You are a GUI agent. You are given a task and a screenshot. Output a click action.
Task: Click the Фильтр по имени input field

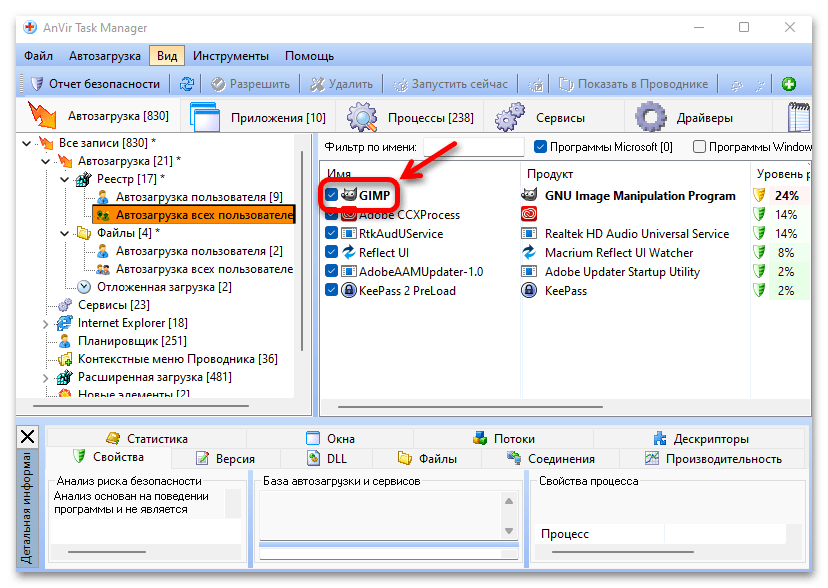tap(474, 147)
